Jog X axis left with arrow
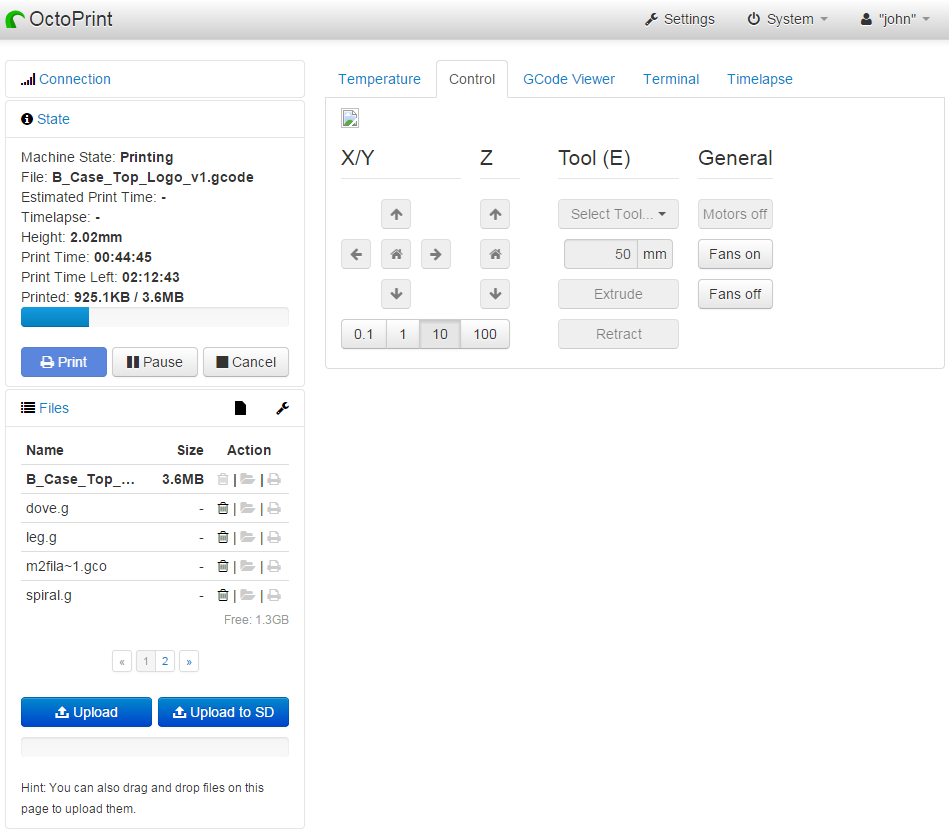The height and width of the screenshot is (833, 949). [x=356, y=254]
